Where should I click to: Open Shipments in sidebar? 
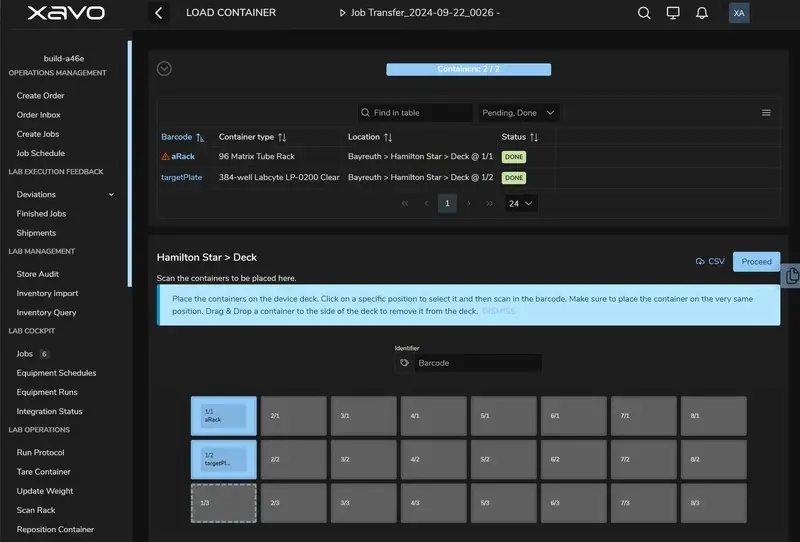click(36, 233)
